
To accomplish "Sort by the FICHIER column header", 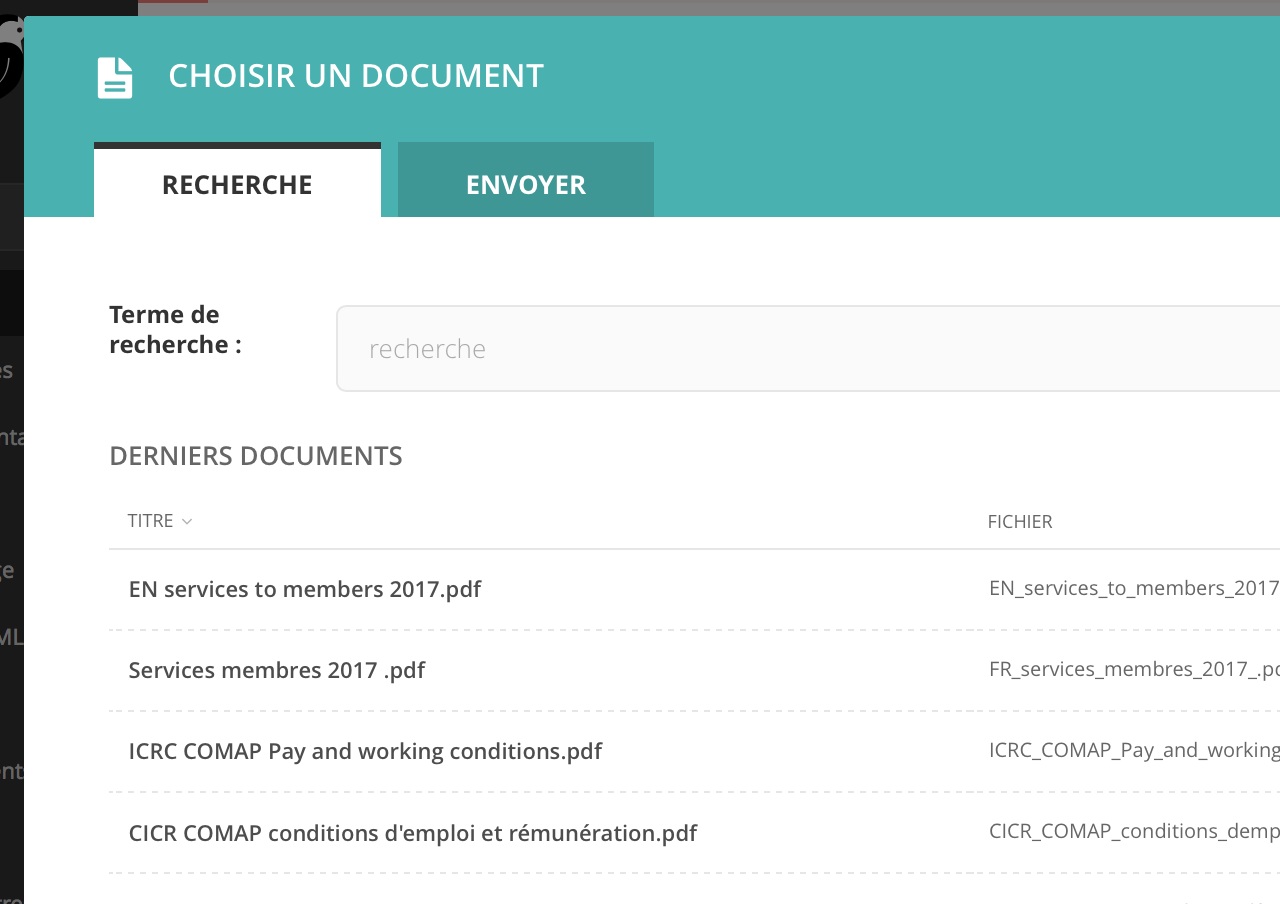I will (1019, 521).
